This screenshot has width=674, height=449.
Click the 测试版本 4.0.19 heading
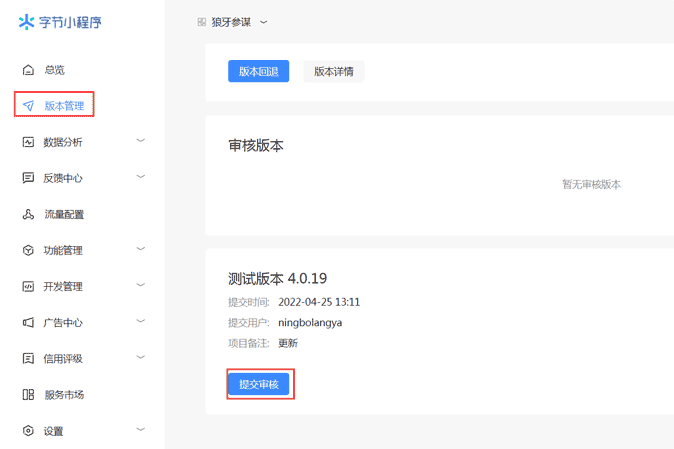point(277,278)
